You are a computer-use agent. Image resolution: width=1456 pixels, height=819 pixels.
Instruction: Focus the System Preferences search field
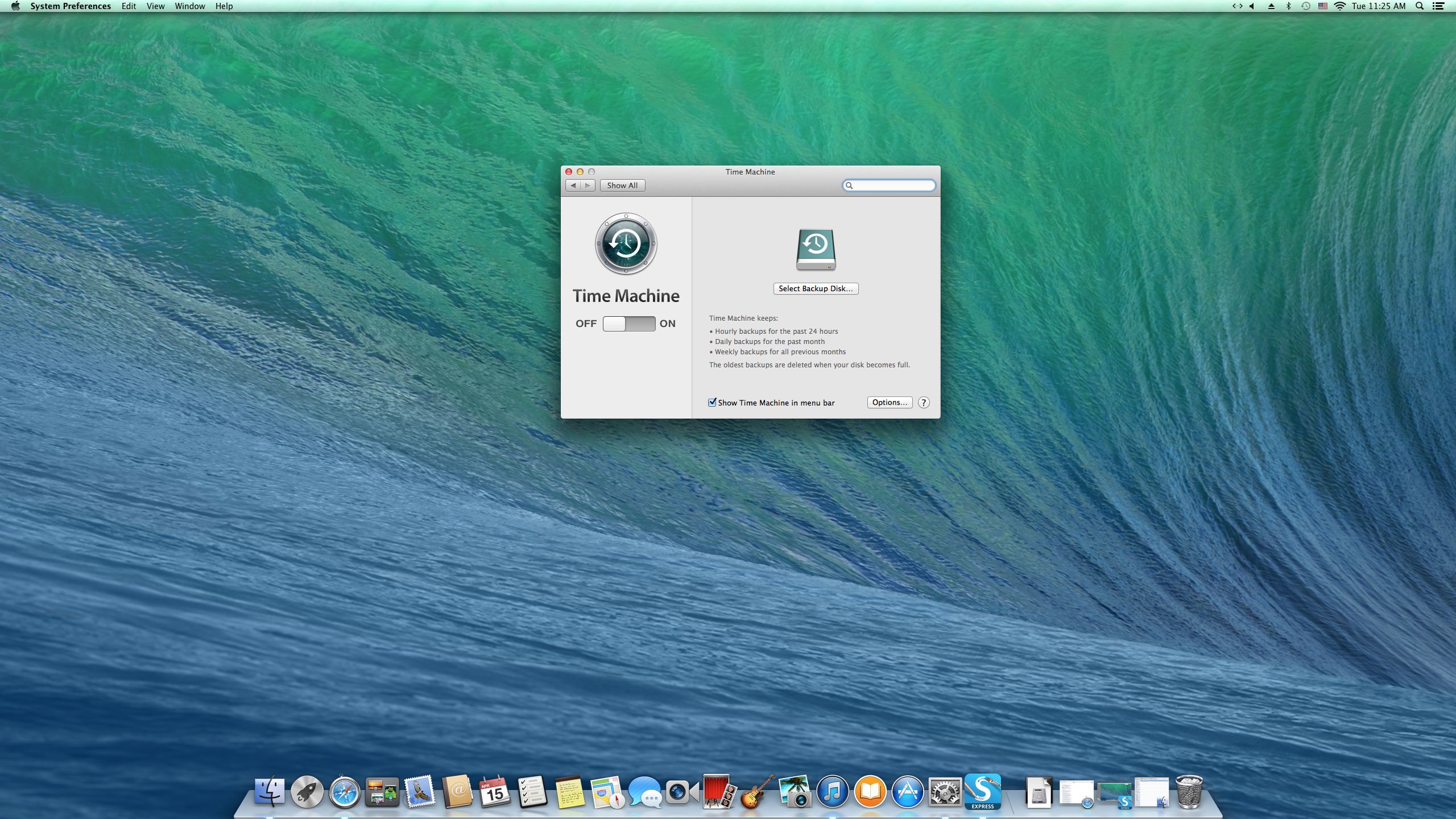[889, 185]
